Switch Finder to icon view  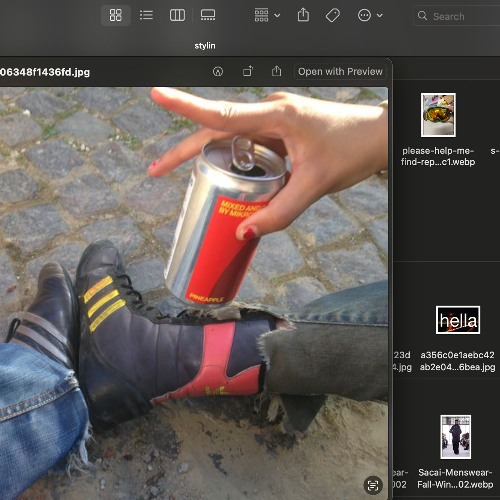(116, 15)
